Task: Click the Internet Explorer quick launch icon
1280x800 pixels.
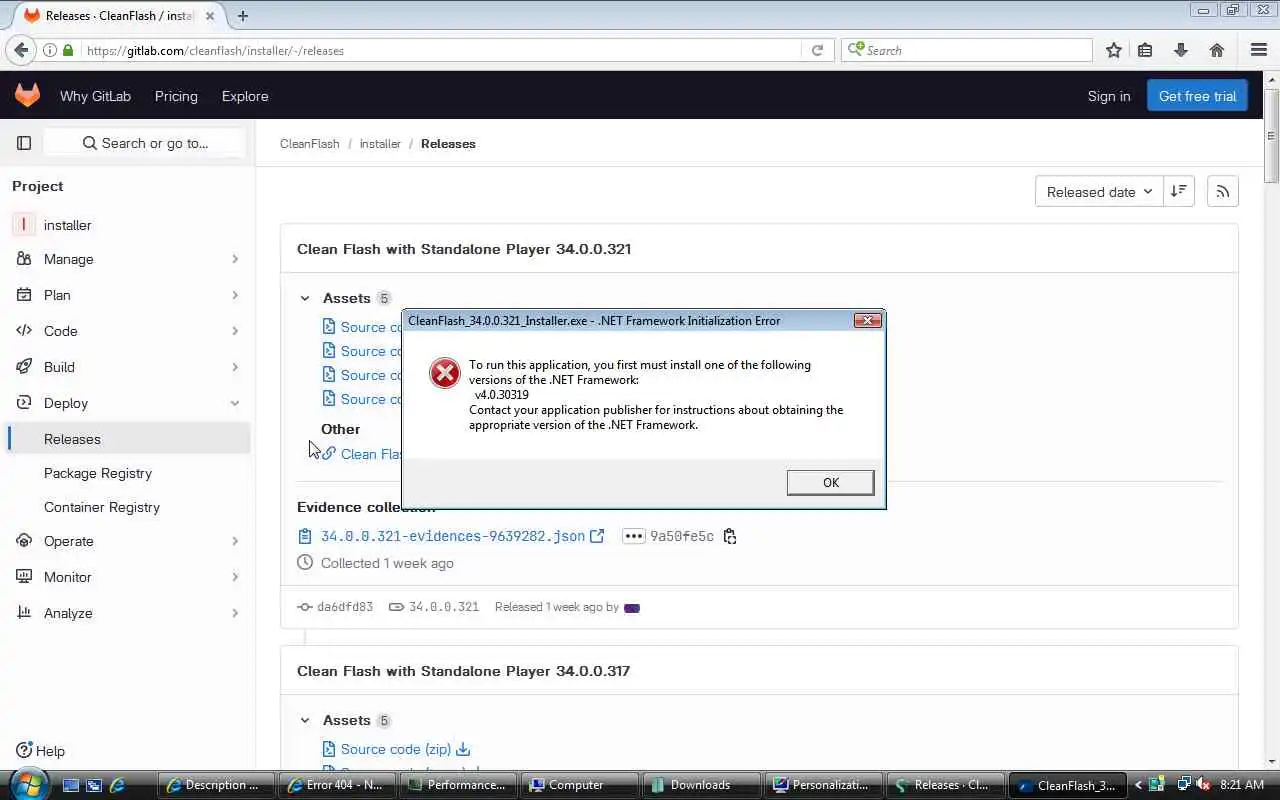Action: pyautogui.click(x=117, y=785)
